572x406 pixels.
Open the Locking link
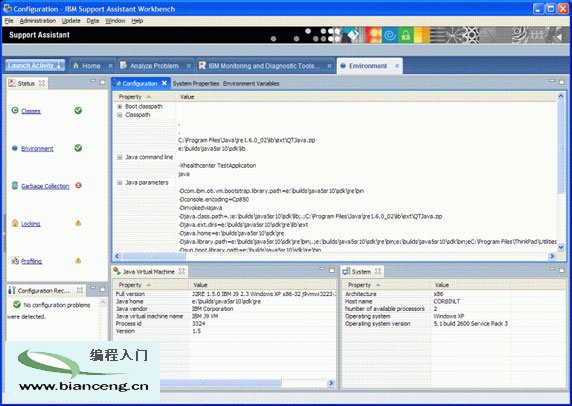pyautogui.click(x=31, y=224)
